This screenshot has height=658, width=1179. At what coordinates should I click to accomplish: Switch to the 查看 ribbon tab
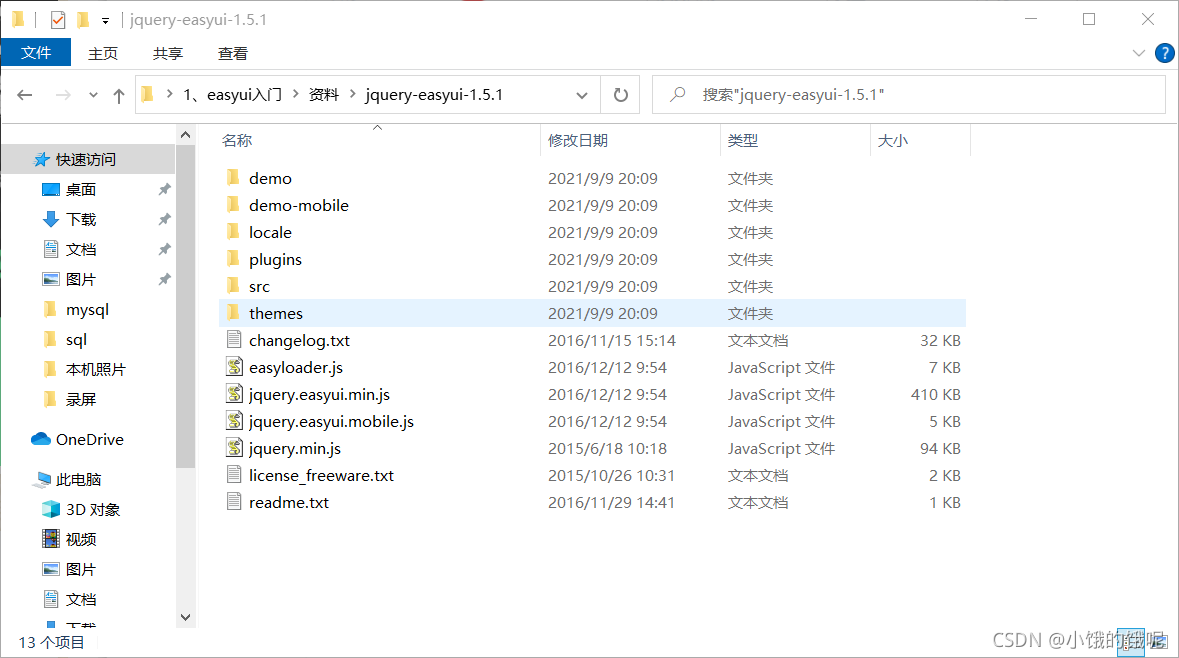pyautogui.click(x=232, y=53)
